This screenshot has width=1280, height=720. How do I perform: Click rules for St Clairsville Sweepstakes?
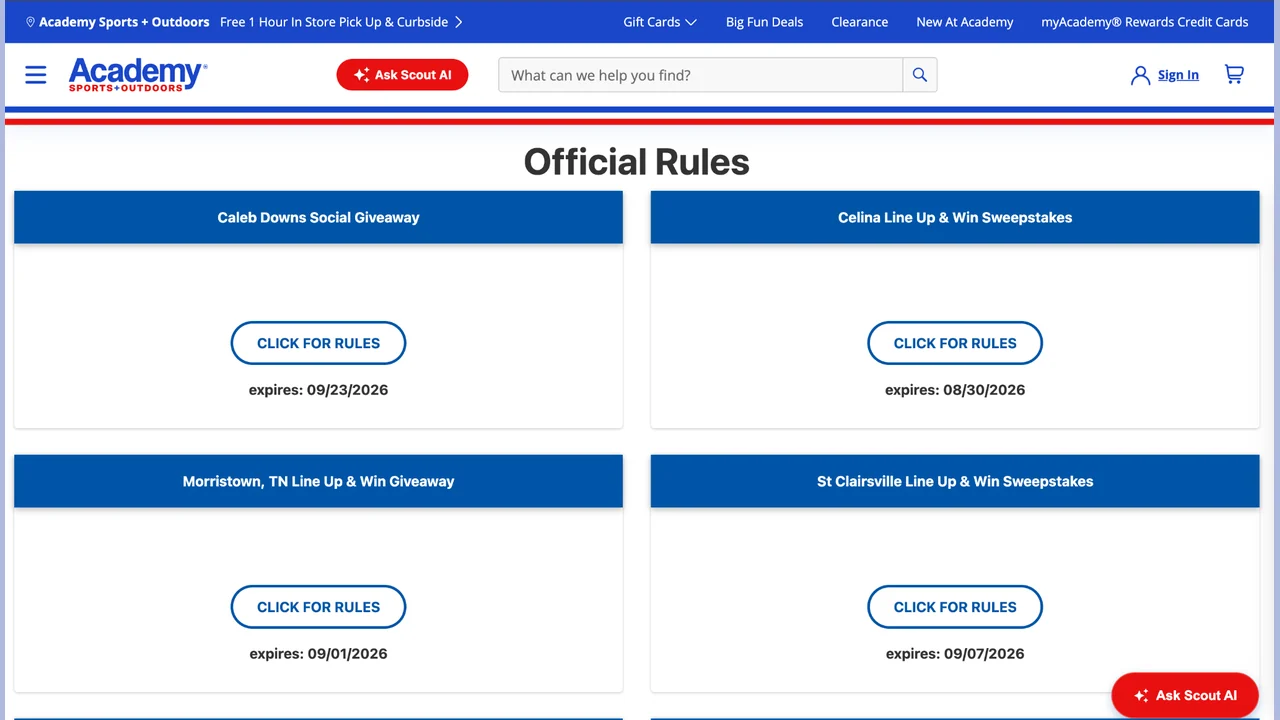pos(955,607)
